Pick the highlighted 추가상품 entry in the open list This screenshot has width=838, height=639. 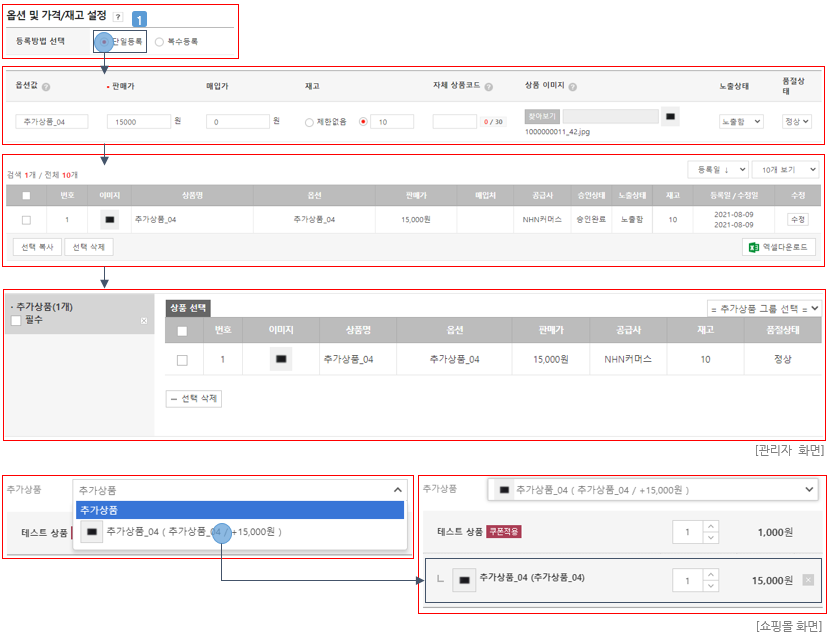coord(240,510)
